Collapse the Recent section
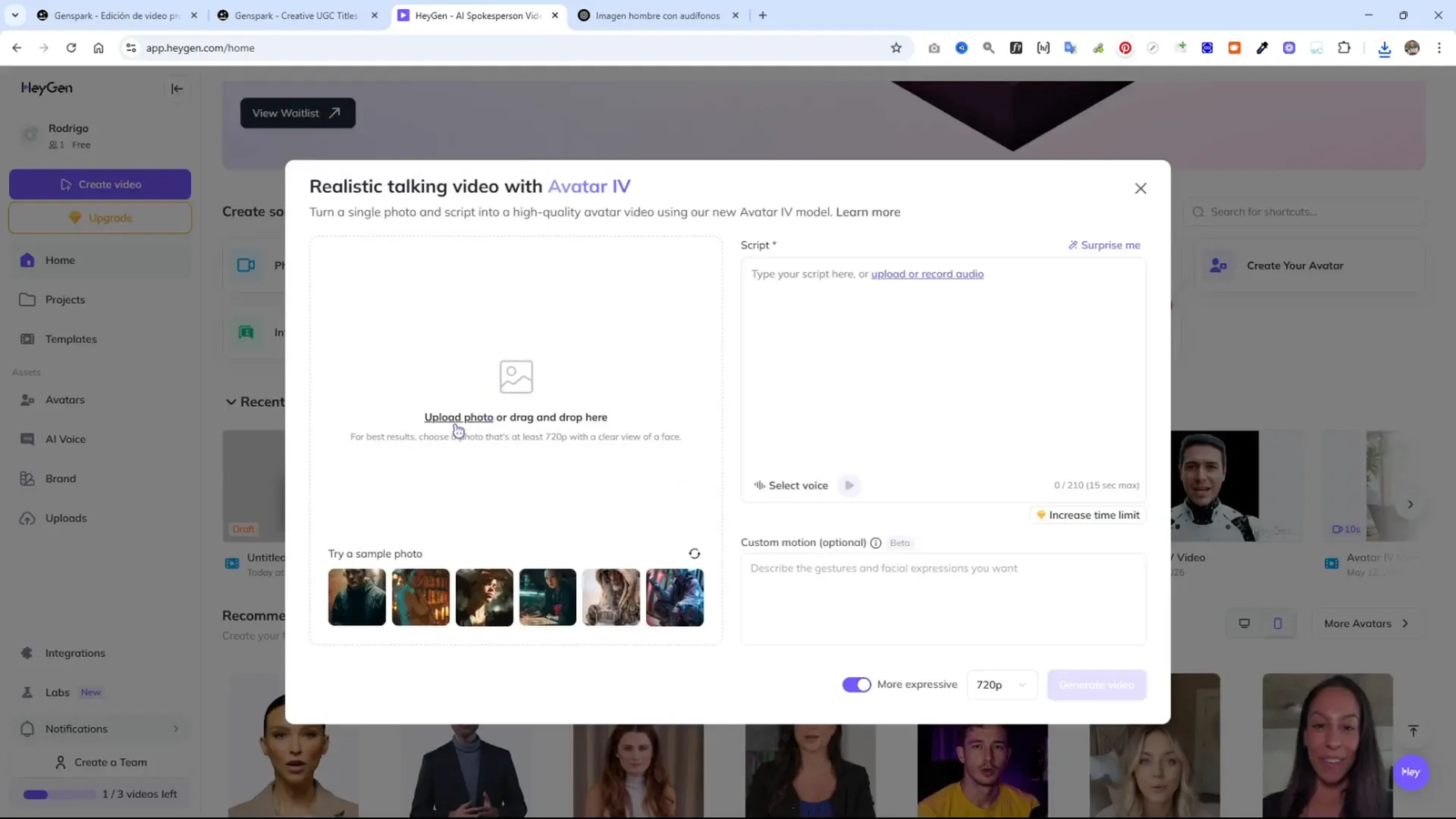The width and height of the screenshot is (1456, 819). coord(232,401)
